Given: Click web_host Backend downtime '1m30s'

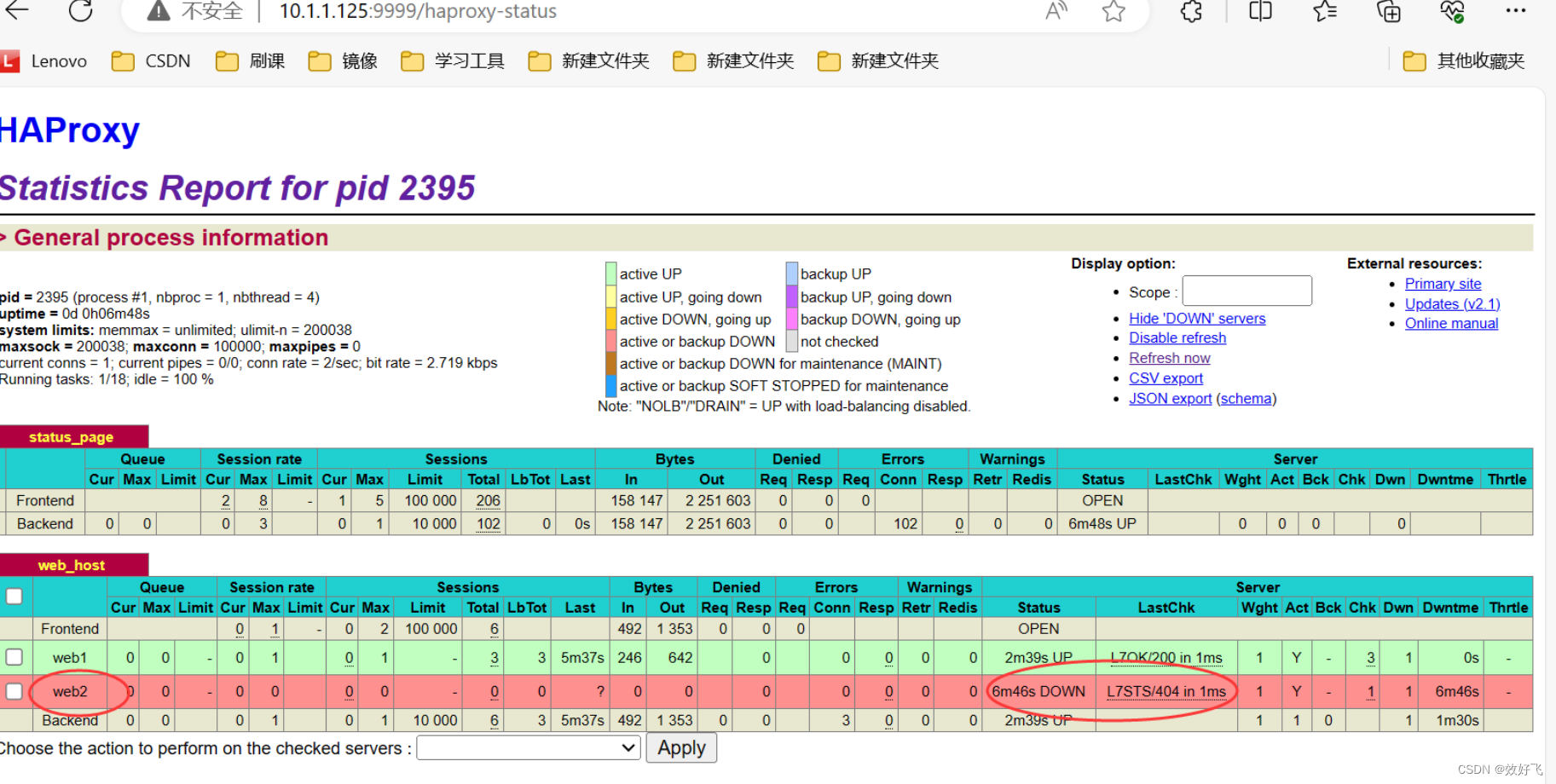Looking at the screenshot, I should (x=1457, y=721).
